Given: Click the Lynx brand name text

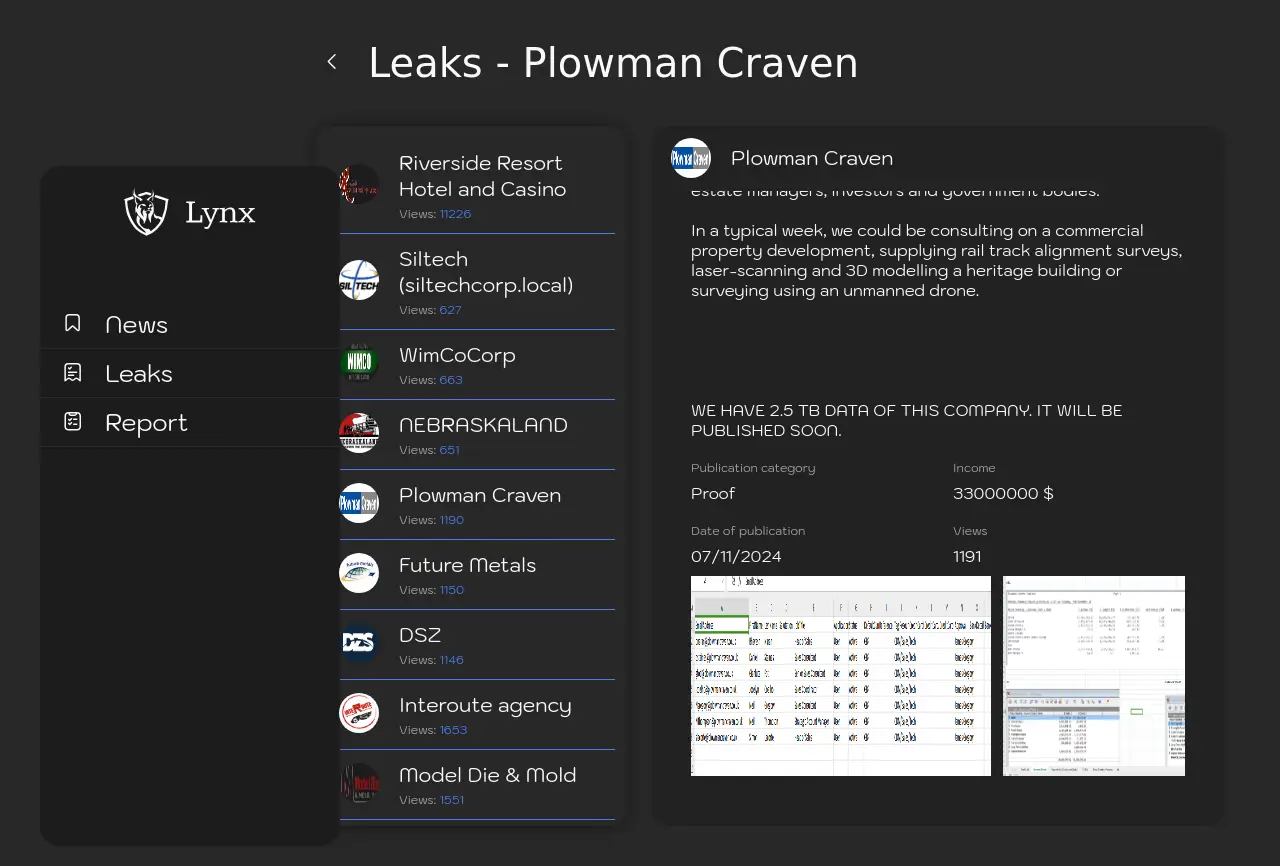Looking at the screenshot, I should click(x=220, y=213).
